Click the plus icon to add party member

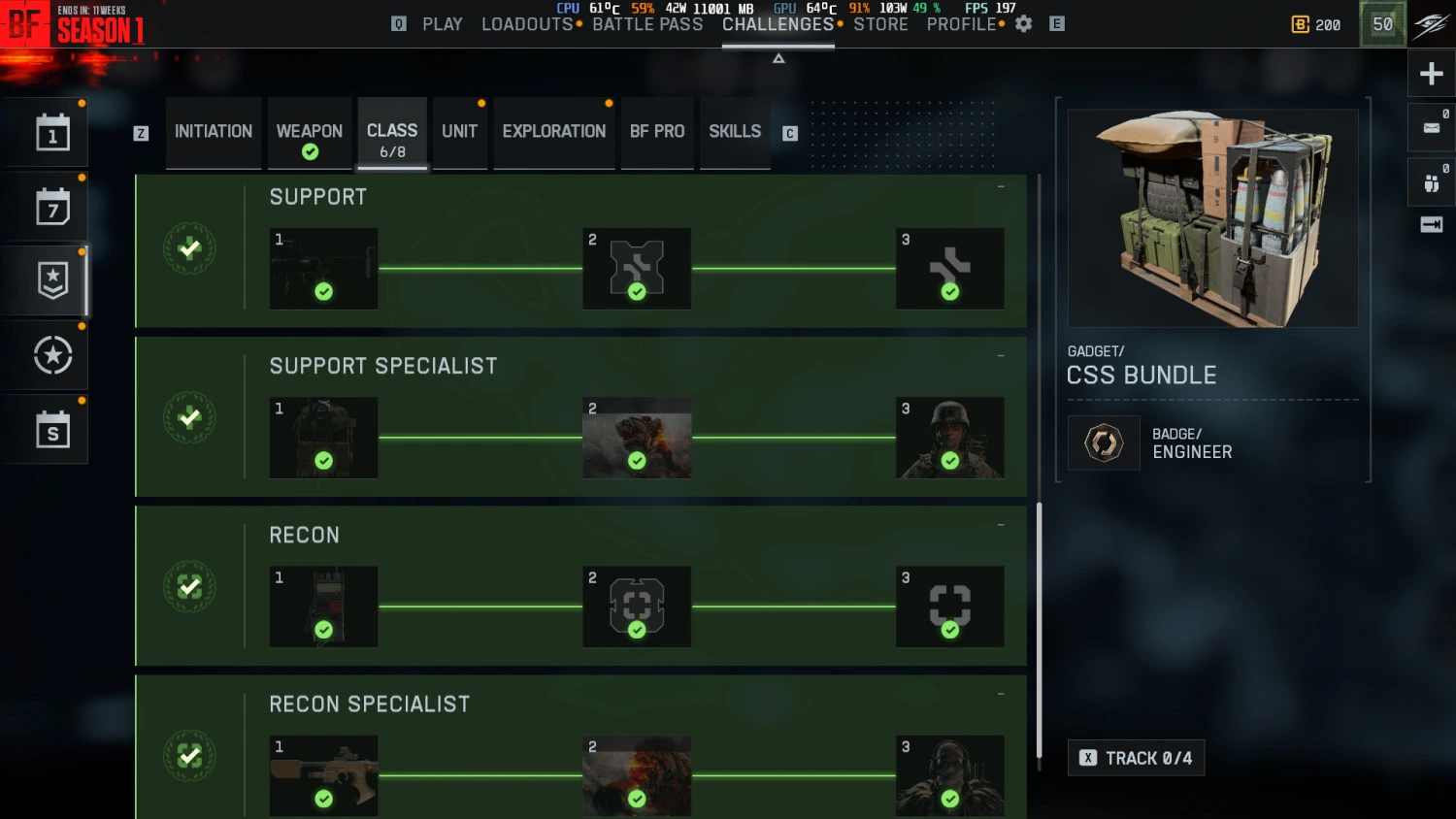point(1431,74)
